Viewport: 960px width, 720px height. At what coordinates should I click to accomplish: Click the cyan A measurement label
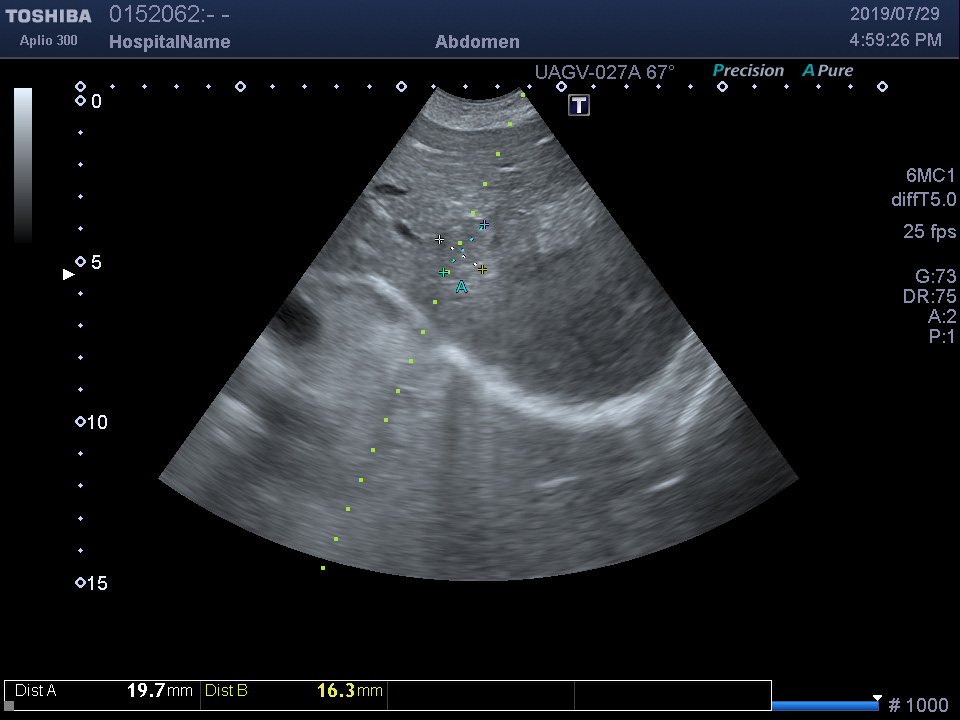click(461, 288)
